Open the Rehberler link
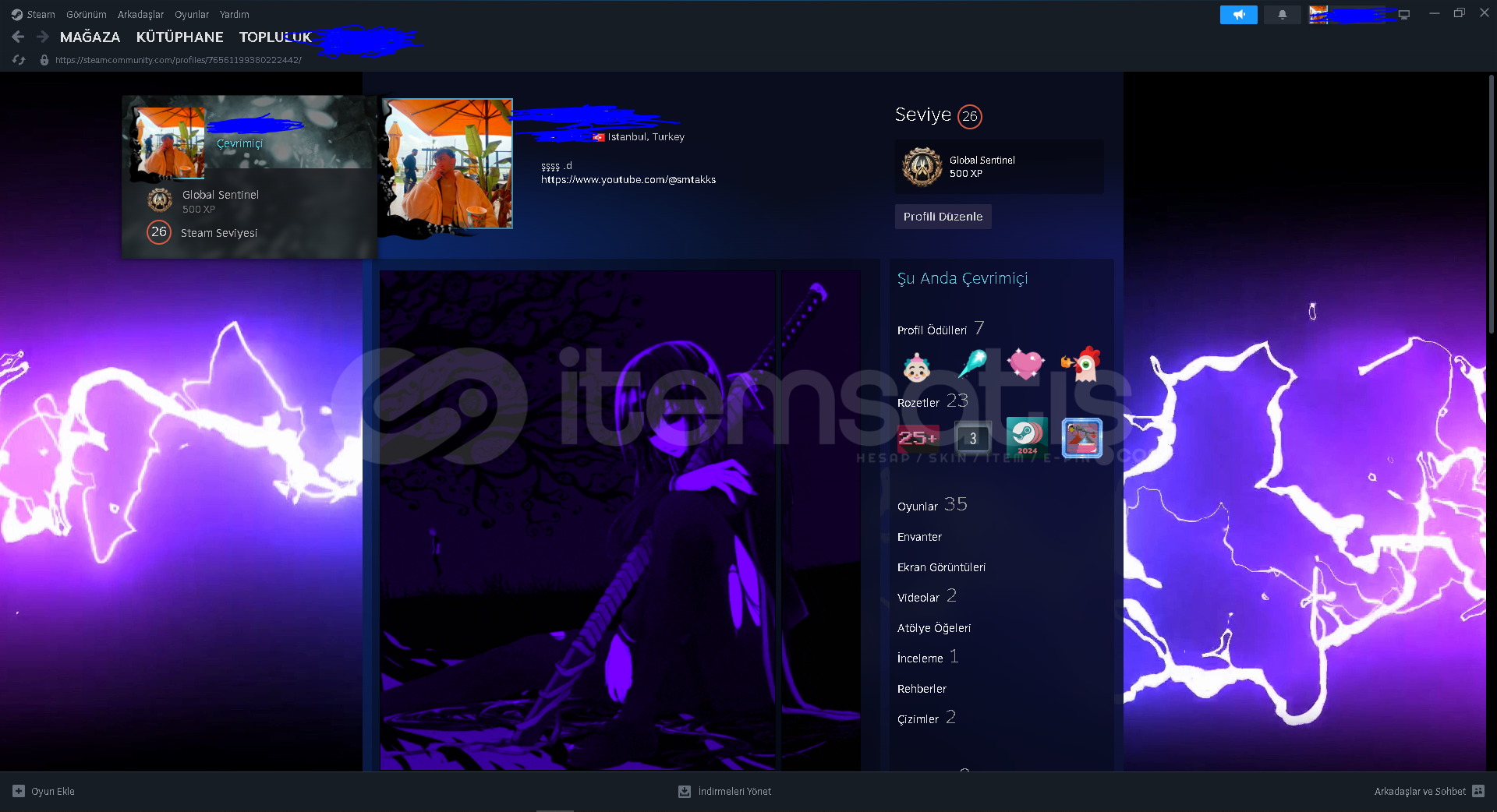The image size is (1497, 812). click(922, 689)
